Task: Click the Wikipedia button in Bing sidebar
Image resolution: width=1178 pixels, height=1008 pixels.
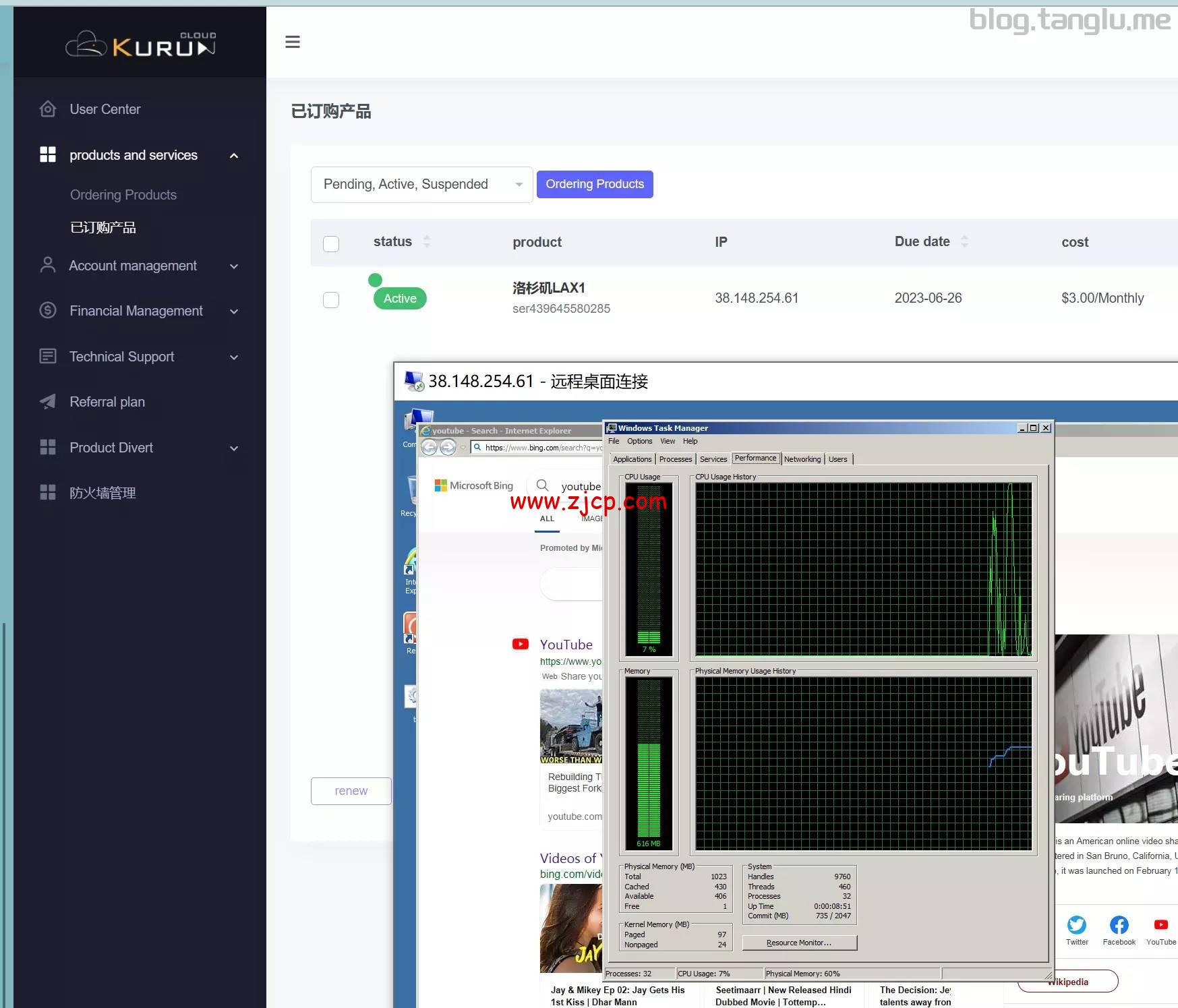Action: [1068, 981]
